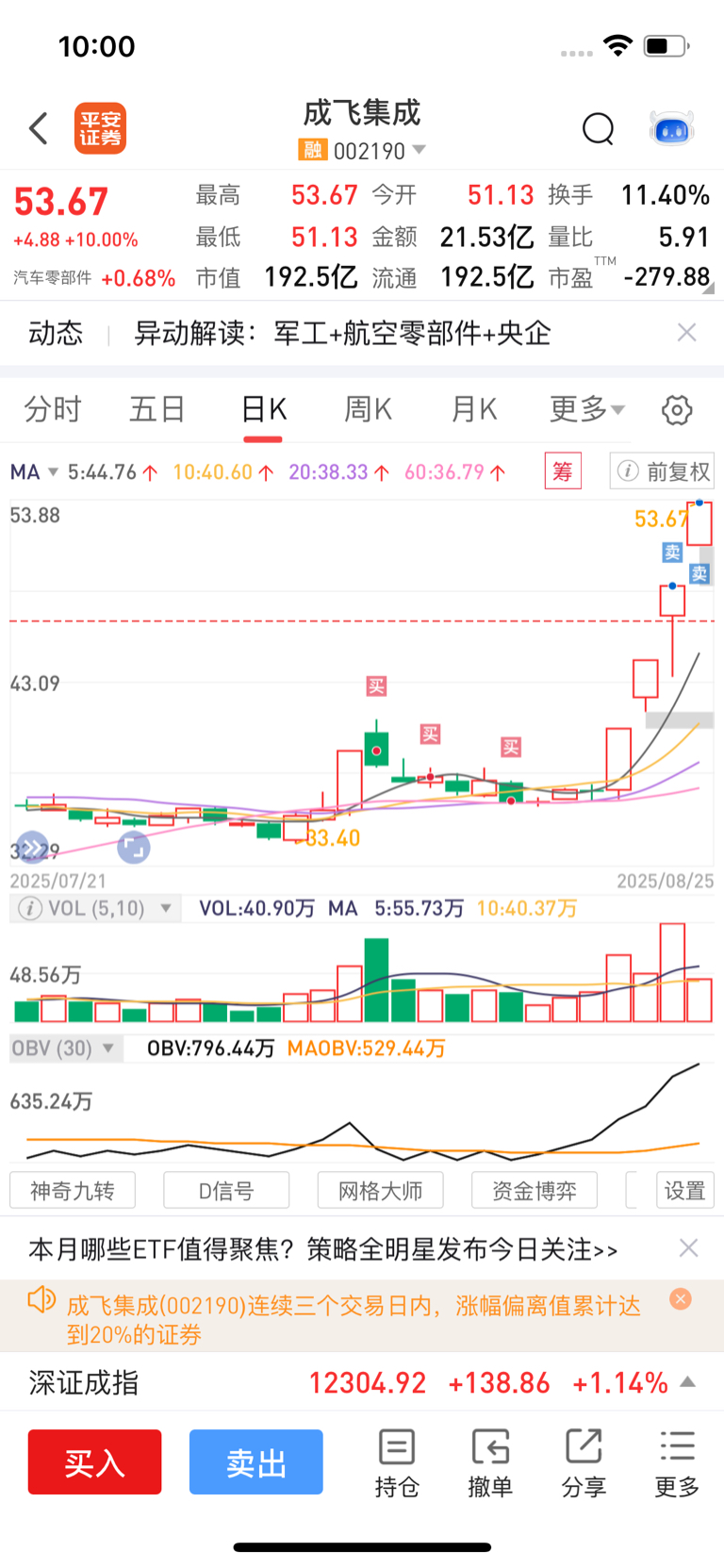
Task: Open the 更多 period dropdown
Action: [586, 409]
